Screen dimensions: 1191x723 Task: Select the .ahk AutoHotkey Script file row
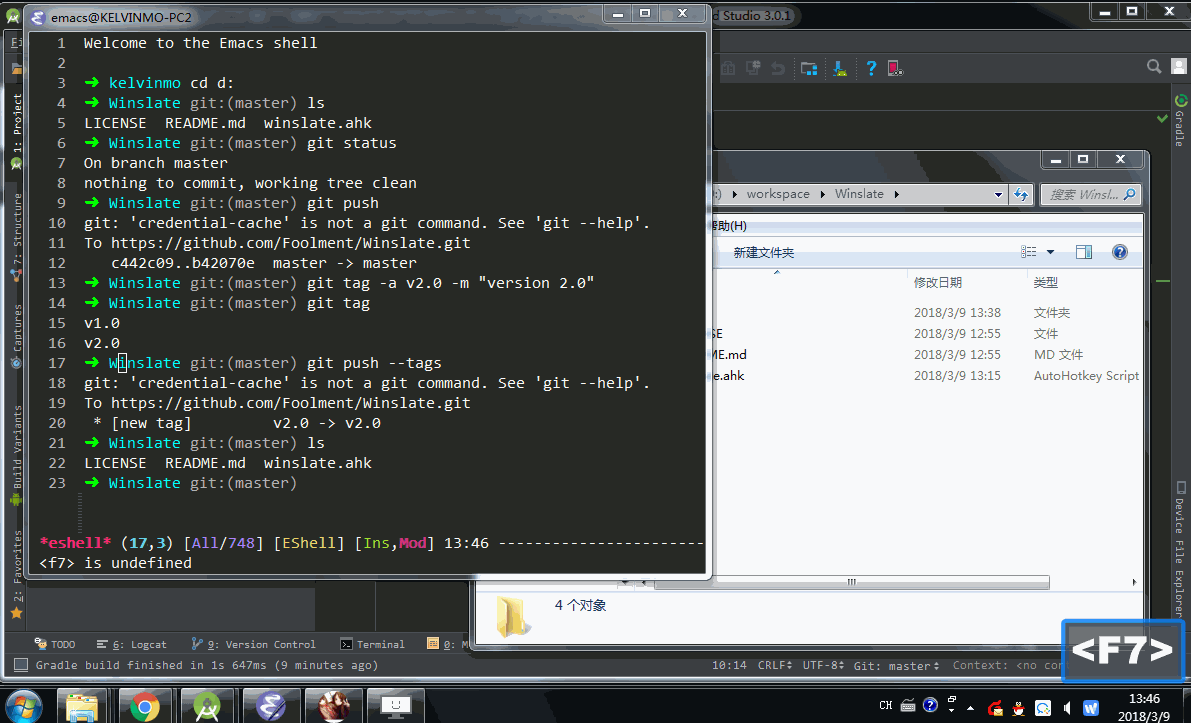[x=925, y=375]
